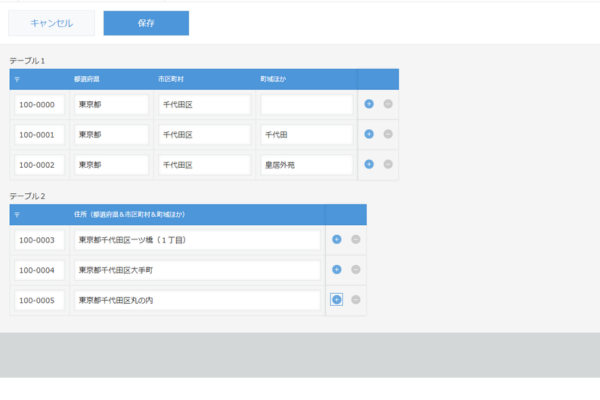Add a row after the 100-0003 row
Viewport: 600px width, 400px height.
point(336,239)
